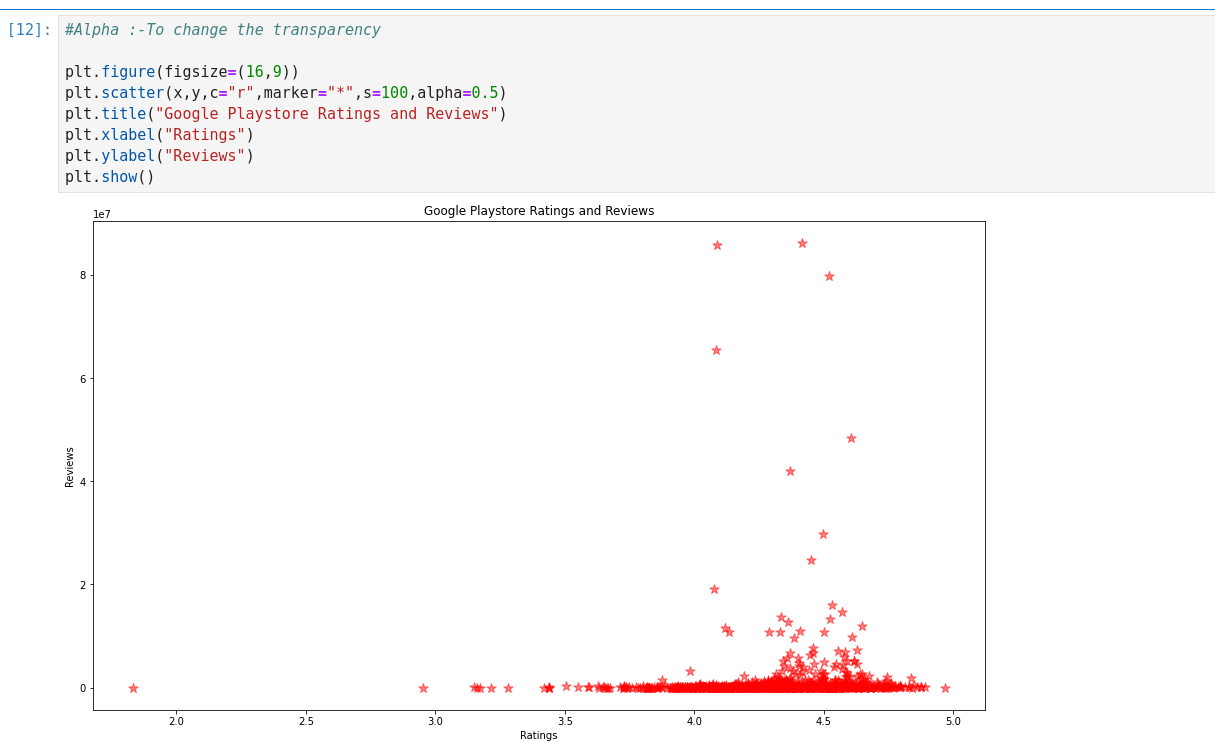Click the rightmost star point near rating 5.0
The height and width of the screenshot is (742, 1215).
(x=945, y=688)
